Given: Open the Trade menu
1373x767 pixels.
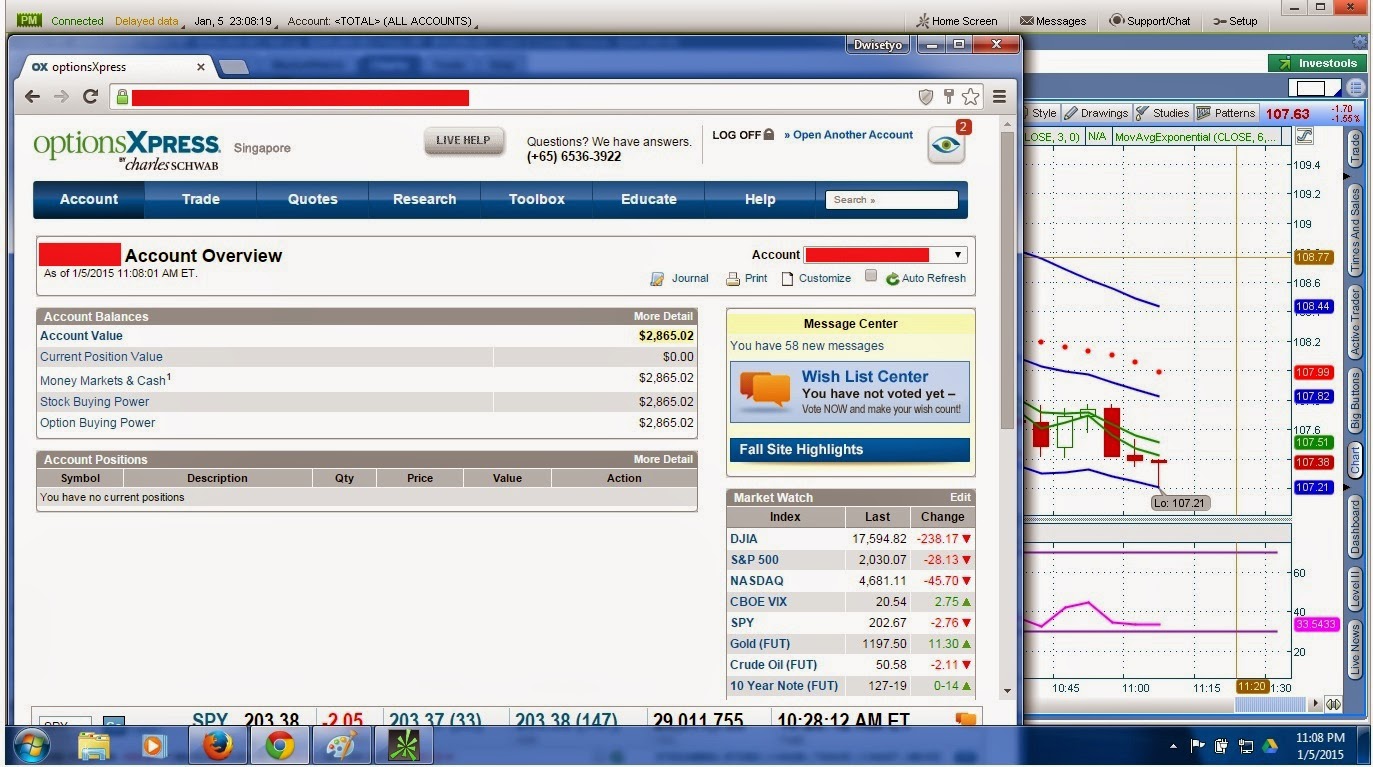Looking at the screenshot, I should tap(201, 199).
